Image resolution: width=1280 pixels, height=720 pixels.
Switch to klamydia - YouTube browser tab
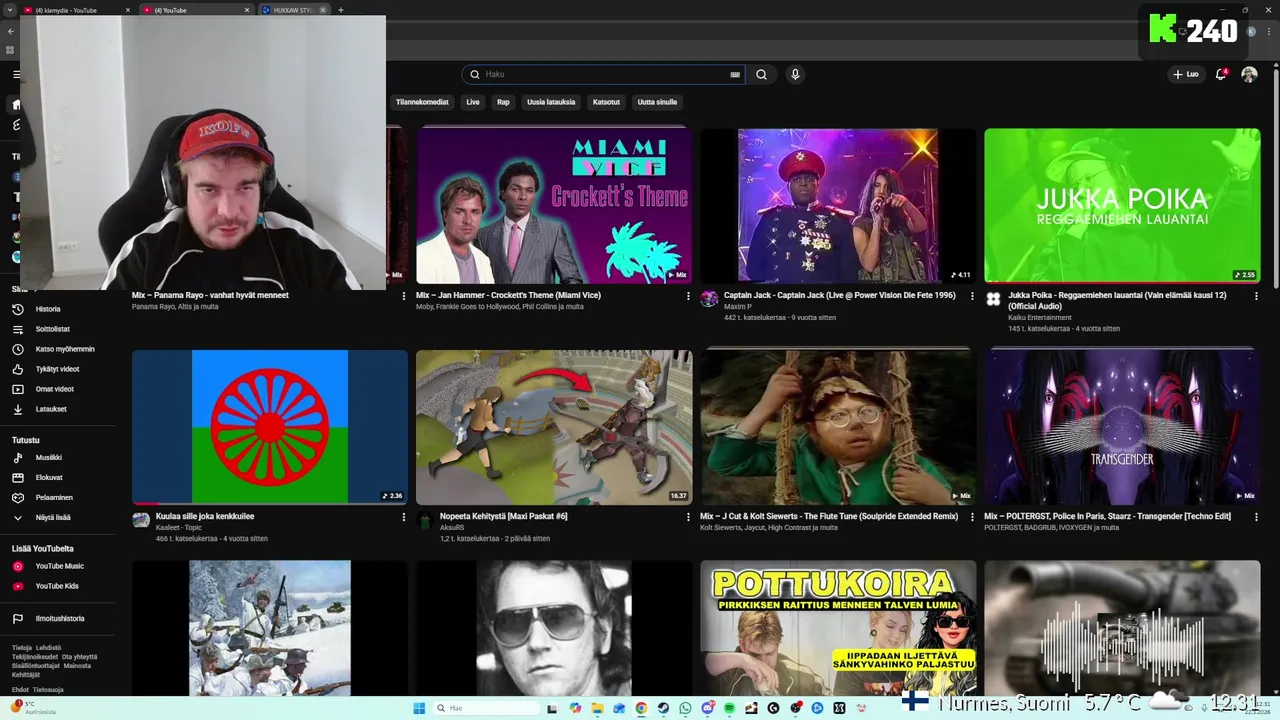click(x=70, y=10)
